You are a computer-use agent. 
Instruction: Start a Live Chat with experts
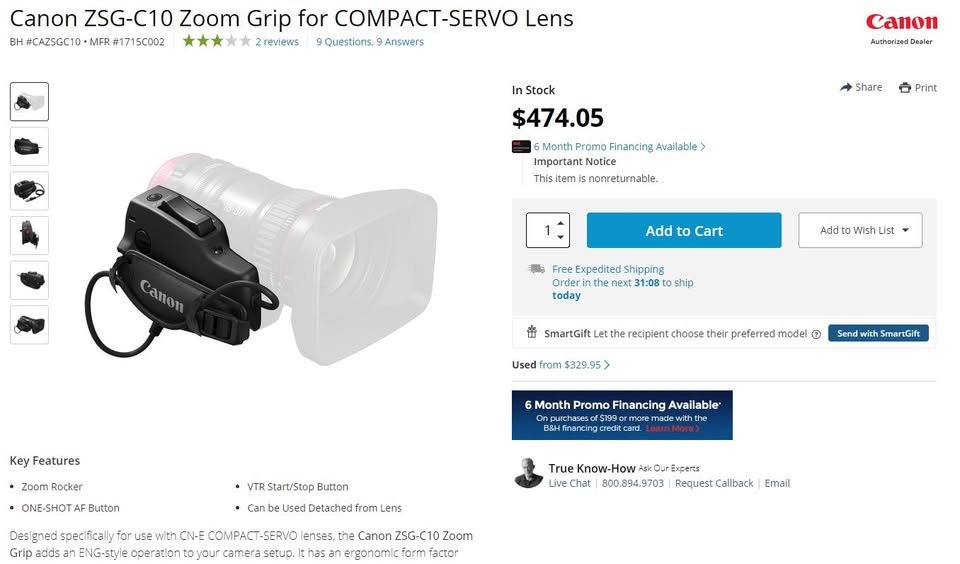569,483
